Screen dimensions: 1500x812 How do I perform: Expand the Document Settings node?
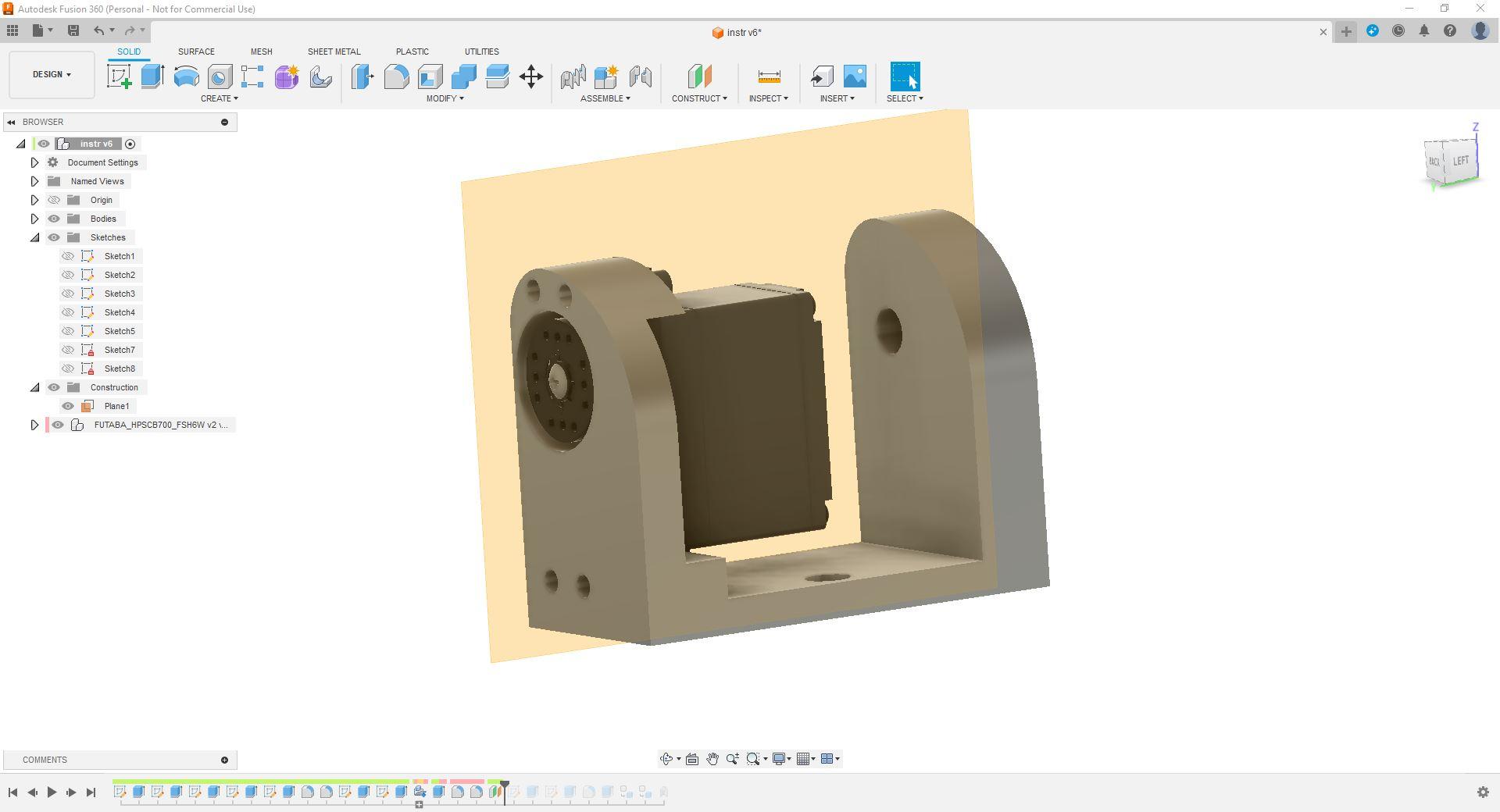coord(34,162)
